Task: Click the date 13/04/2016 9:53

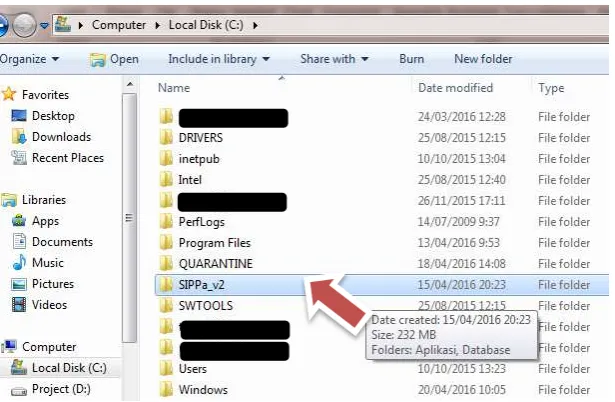Action: click(459, 243)
